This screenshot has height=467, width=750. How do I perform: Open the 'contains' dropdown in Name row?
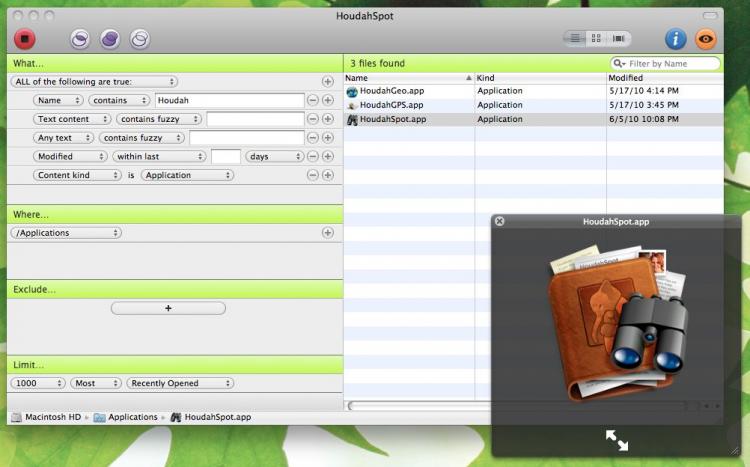(119, 100)
